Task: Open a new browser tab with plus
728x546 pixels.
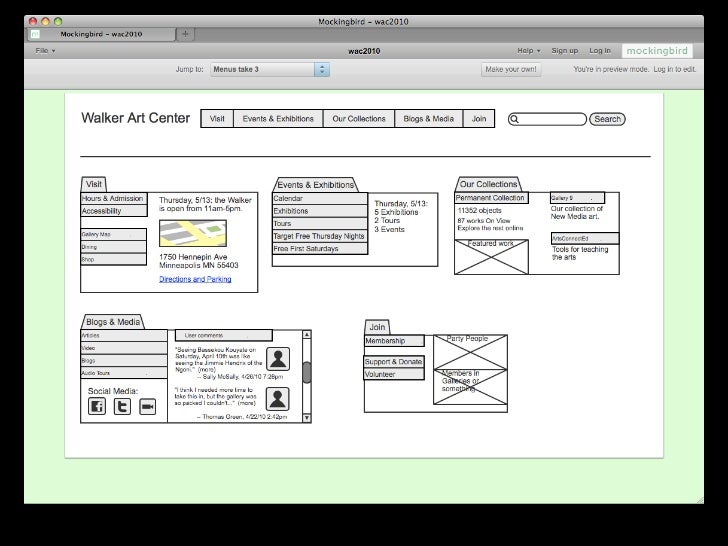Action: [185, 34]
